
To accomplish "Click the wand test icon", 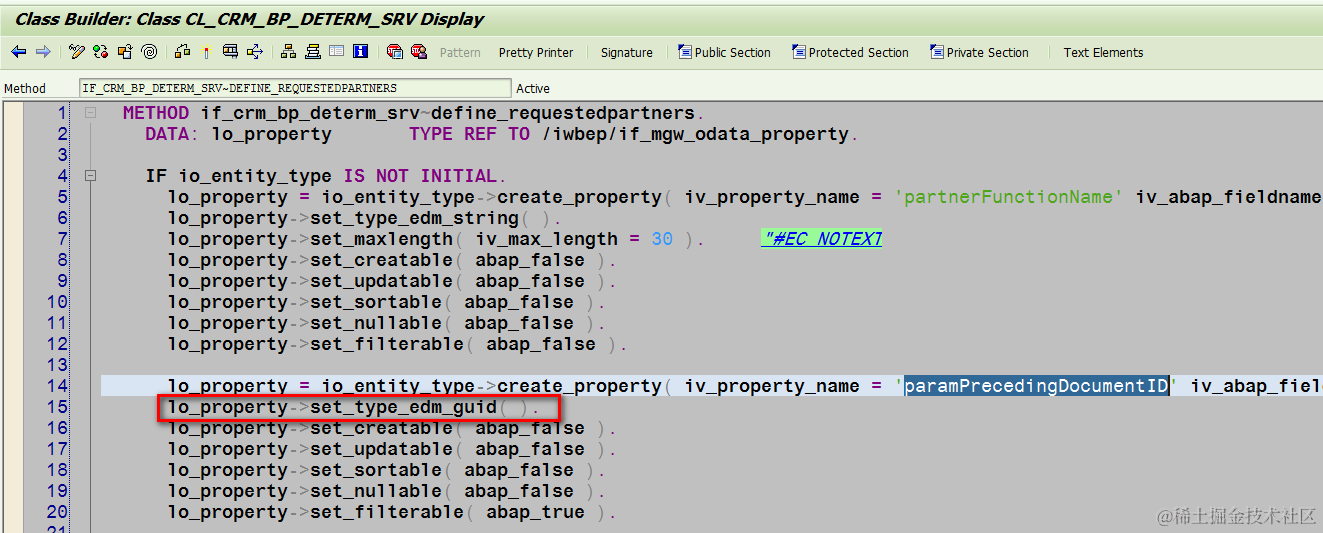I will [206, 52].
